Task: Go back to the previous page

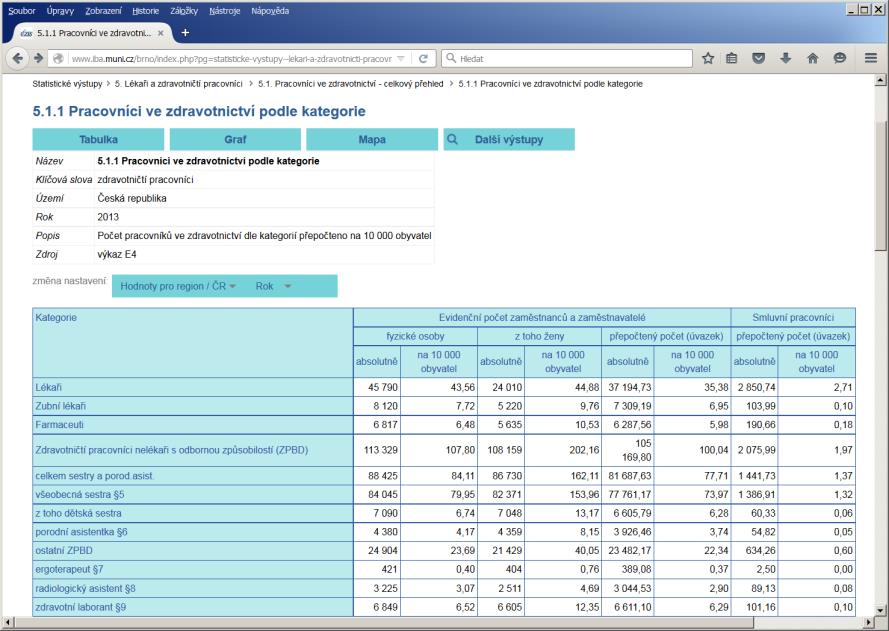Action: point(18,58)
